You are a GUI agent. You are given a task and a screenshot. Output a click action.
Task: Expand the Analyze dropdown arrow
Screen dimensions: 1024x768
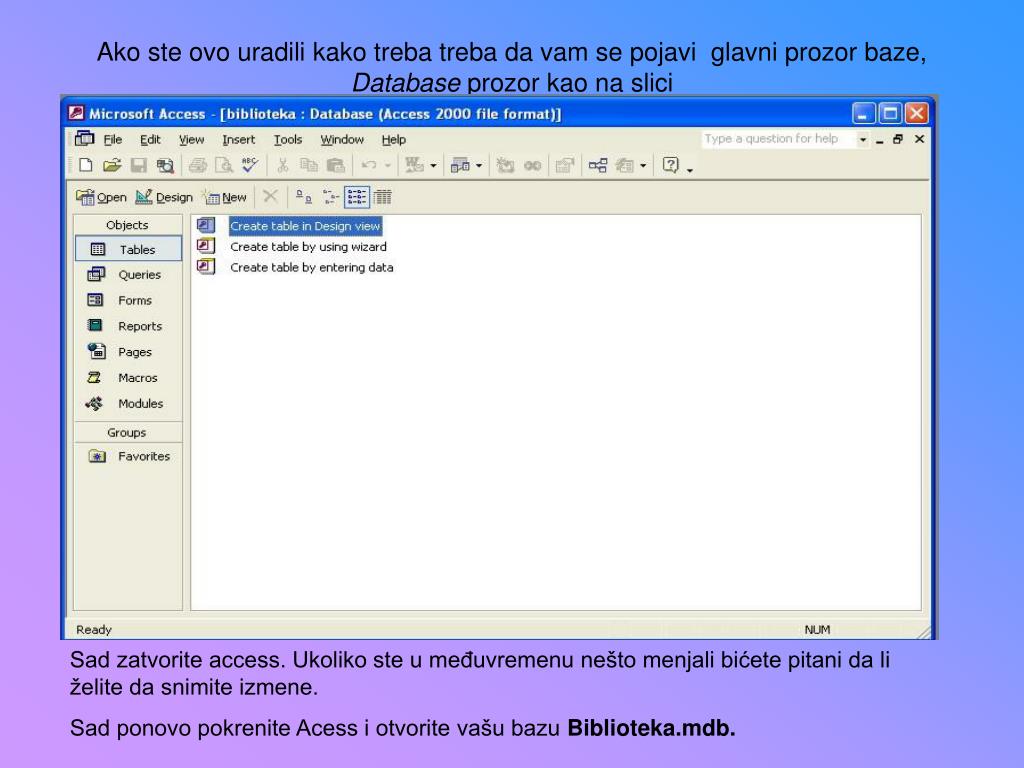coord(479,166)
